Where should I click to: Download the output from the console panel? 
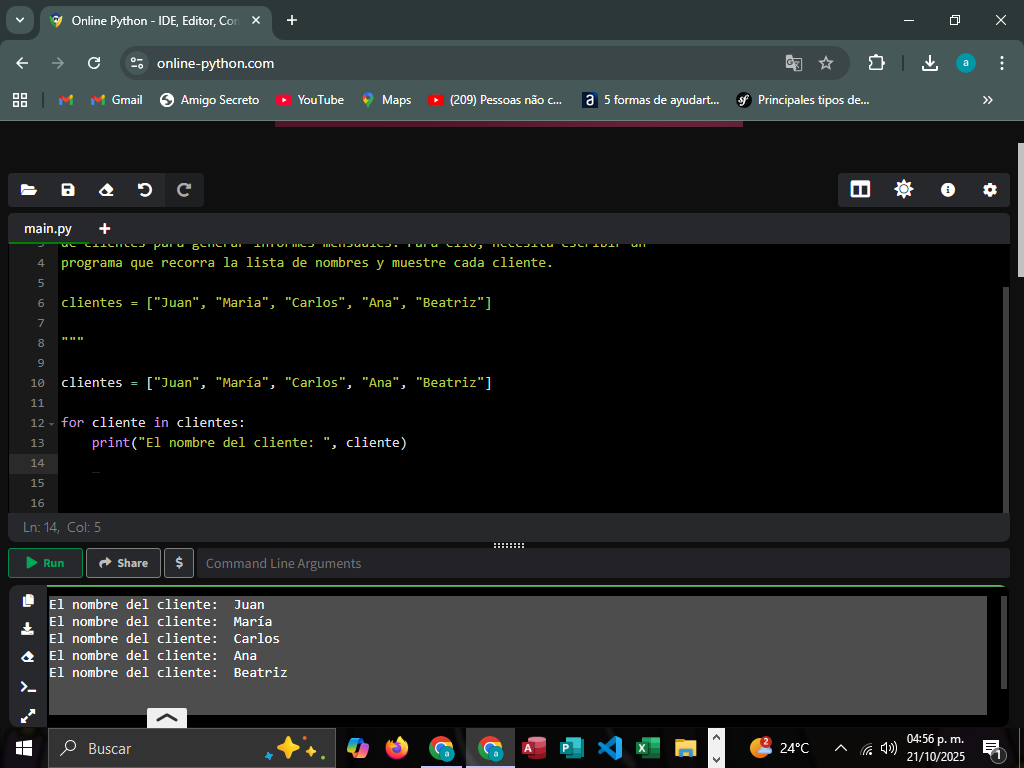pyautogui.click(x=28, y=629)
